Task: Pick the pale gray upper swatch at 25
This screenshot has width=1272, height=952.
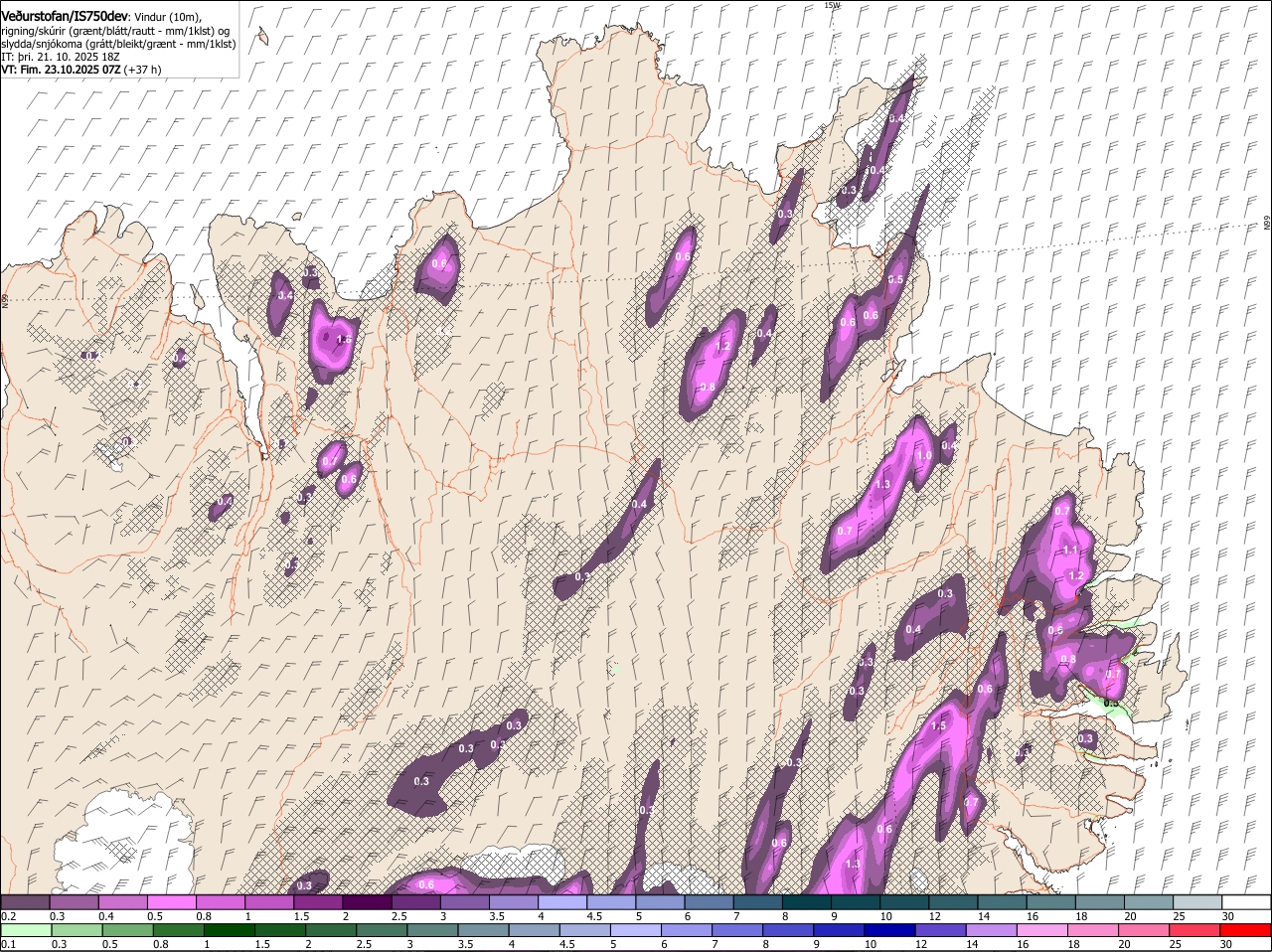Action: coord(1196,901)
